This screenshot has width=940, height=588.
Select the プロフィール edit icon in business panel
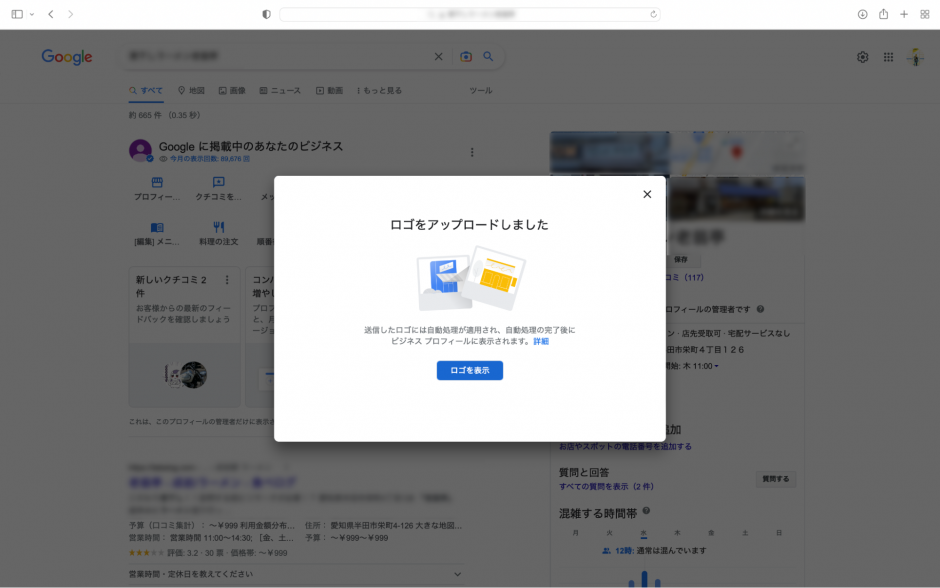156,182
